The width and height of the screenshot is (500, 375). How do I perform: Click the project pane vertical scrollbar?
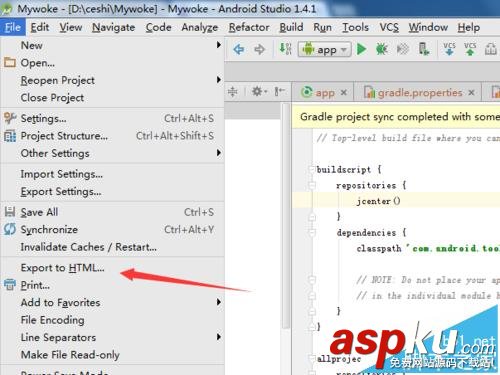[x=286, y=216]
